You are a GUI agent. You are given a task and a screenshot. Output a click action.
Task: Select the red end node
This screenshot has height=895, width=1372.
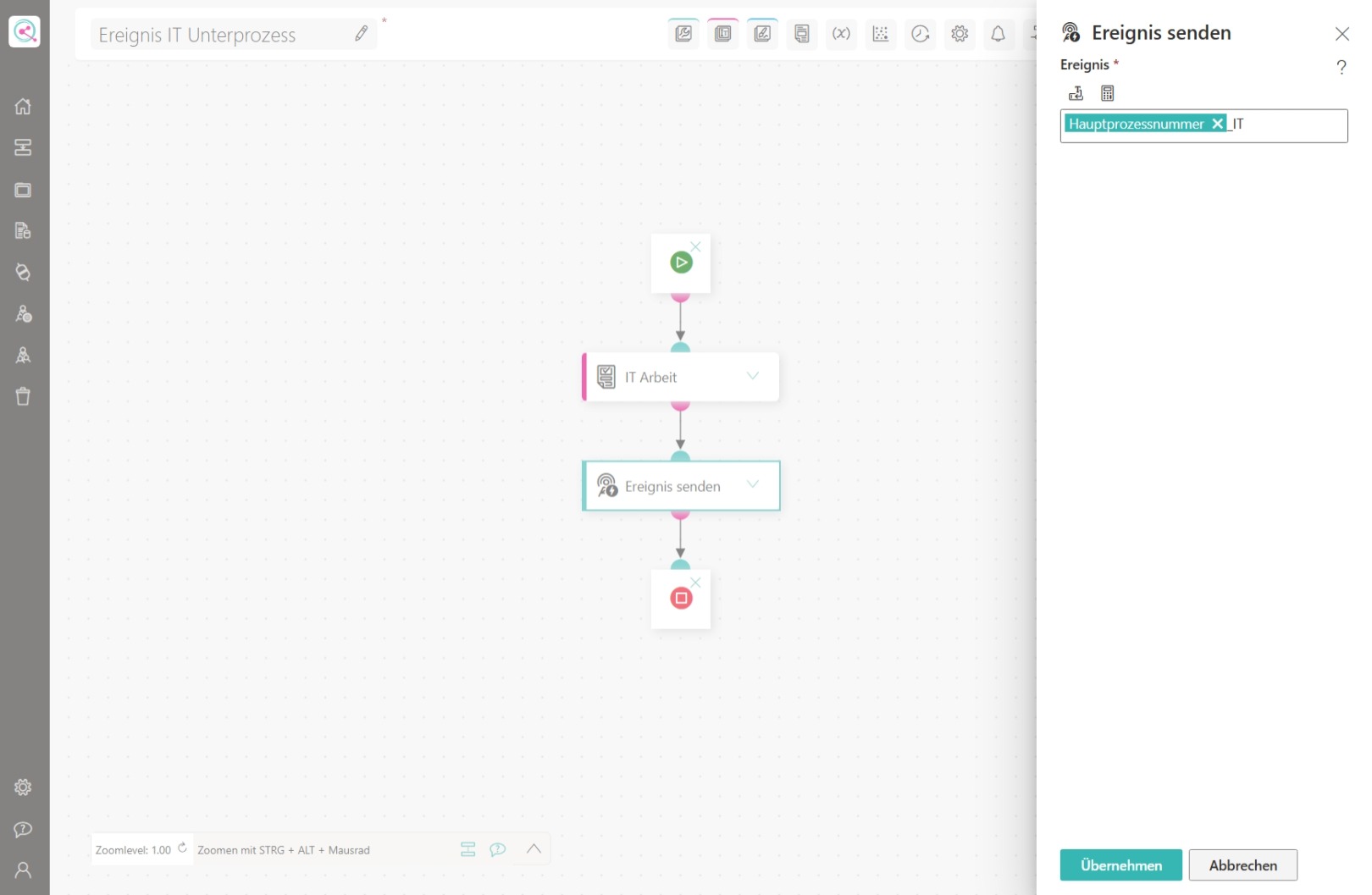click(681, 599)
